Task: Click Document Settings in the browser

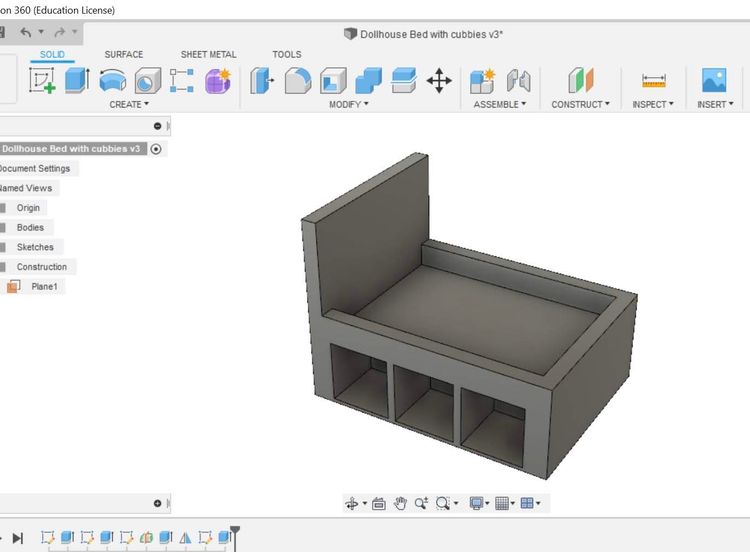Action: click(35, 169)
